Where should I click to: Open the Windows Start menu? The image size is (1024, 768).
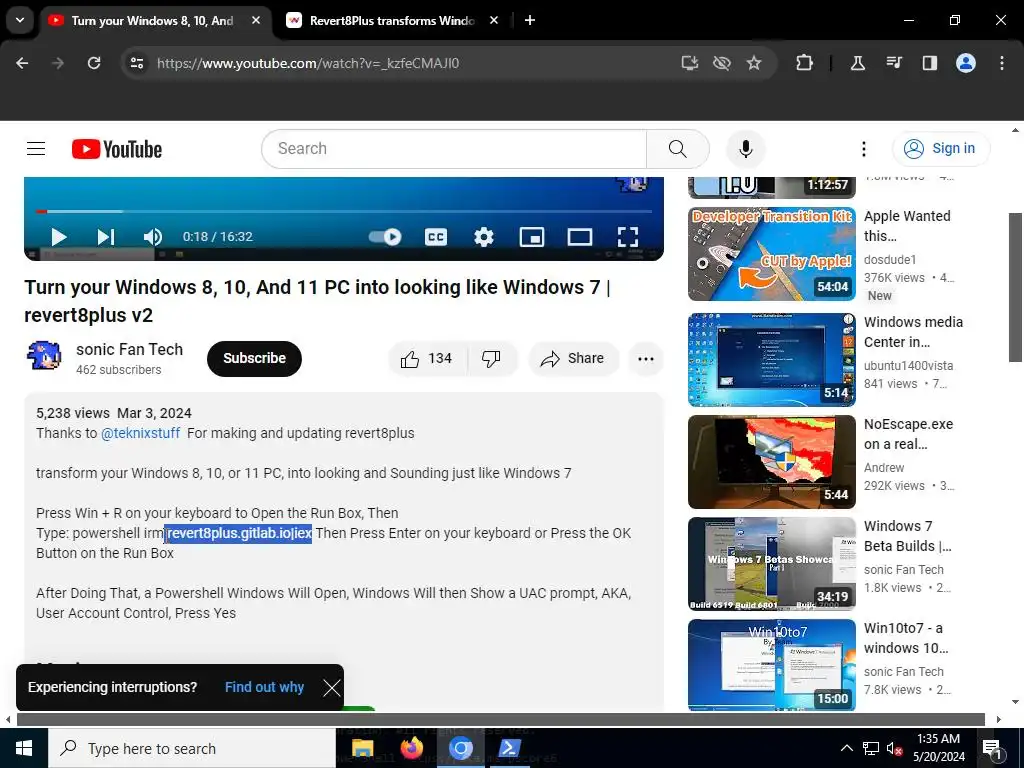pyautogui.click(x=24, y=748)
